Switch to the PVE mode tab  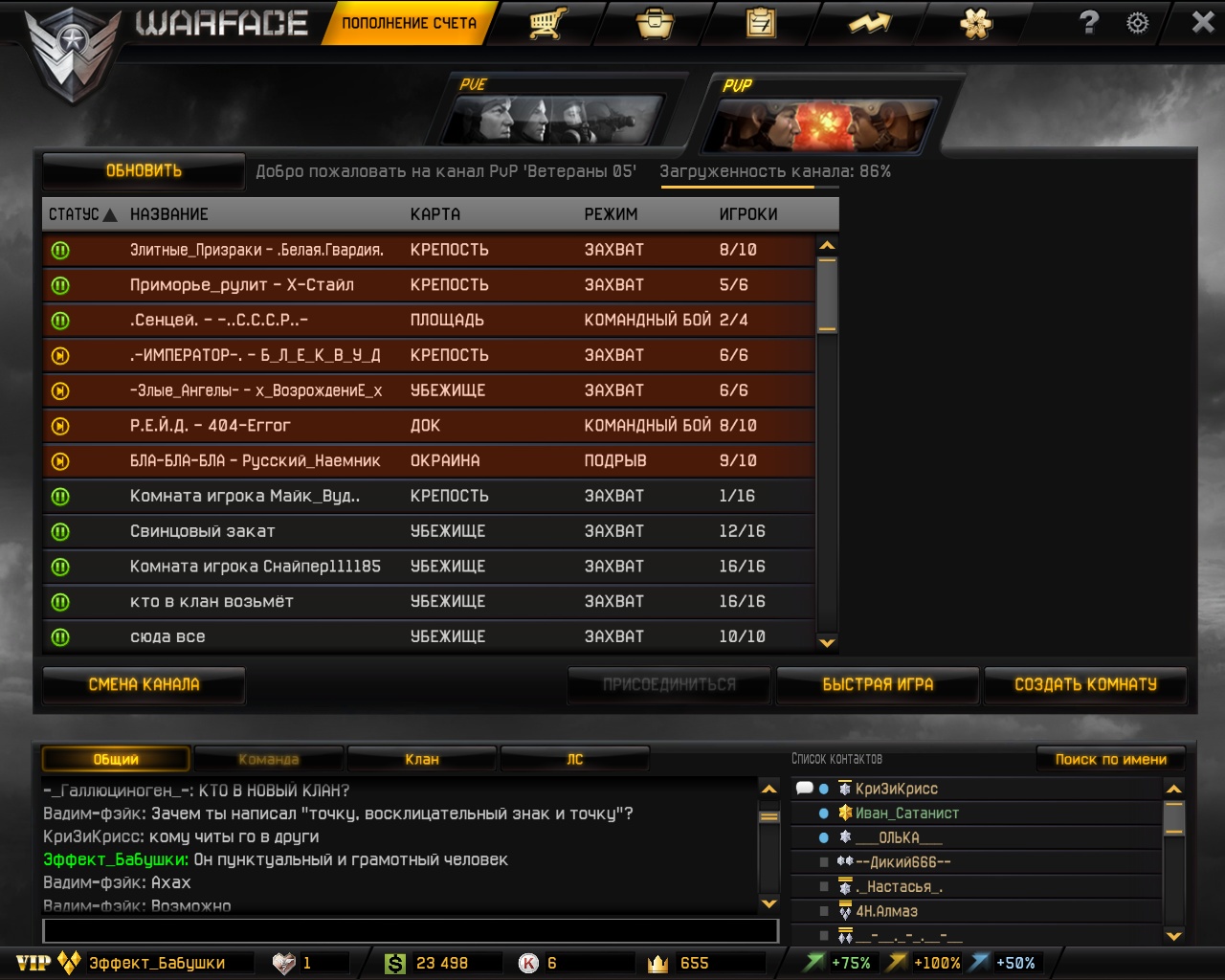pos(560,110)
